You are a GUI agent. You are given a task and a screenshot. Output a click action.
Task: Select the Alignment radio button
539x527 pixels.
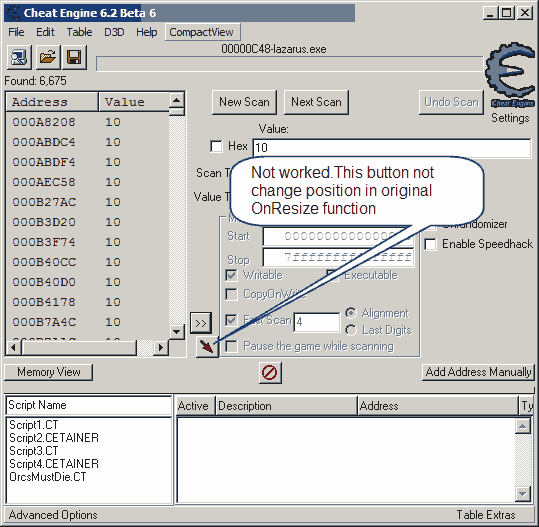pyautogui.click(x=351, y=313)
